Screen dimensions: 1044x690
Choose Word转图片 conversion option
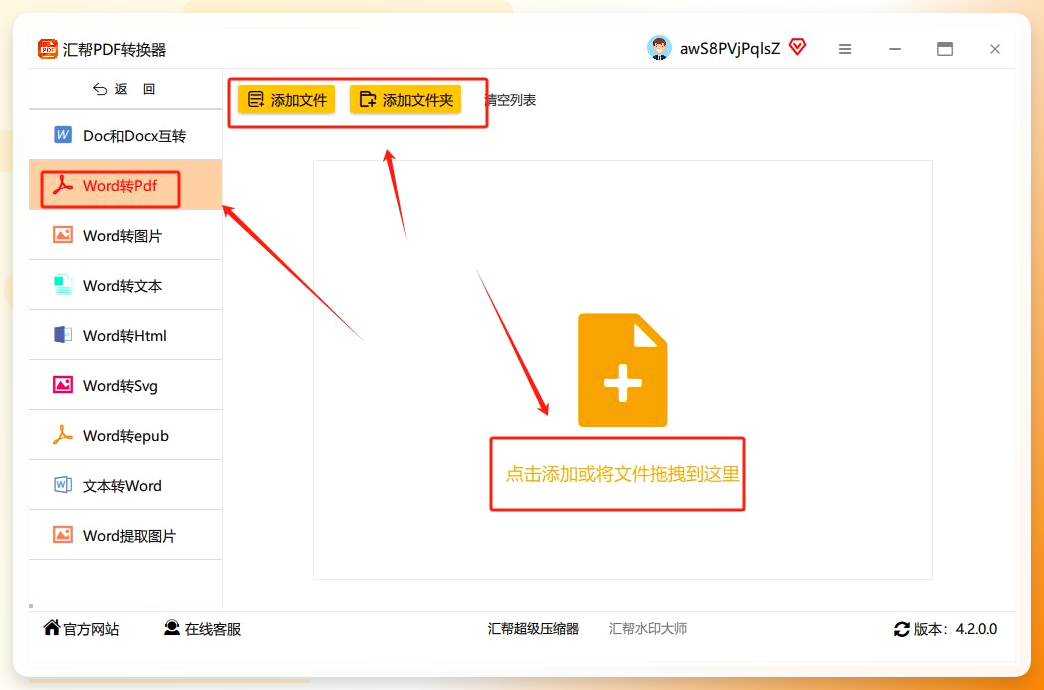click(126, 235)
